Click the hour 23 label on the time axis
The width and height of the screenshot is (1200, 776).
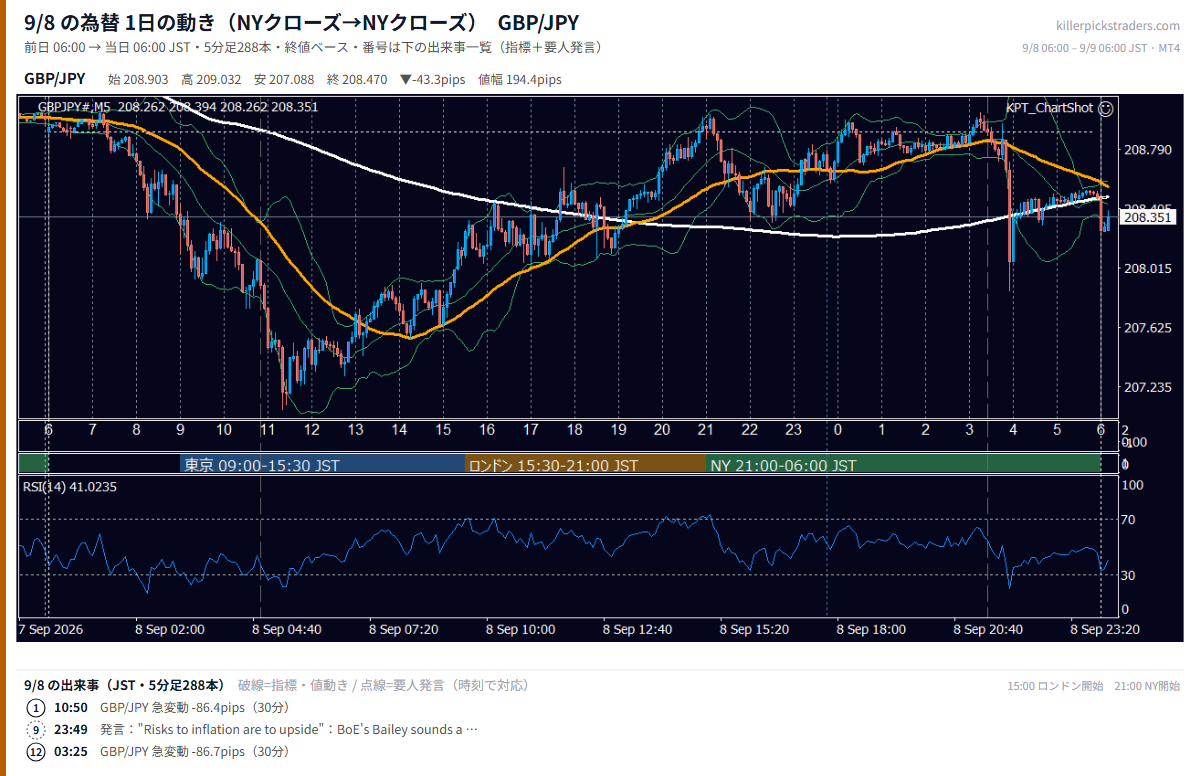tap(794, 430)
